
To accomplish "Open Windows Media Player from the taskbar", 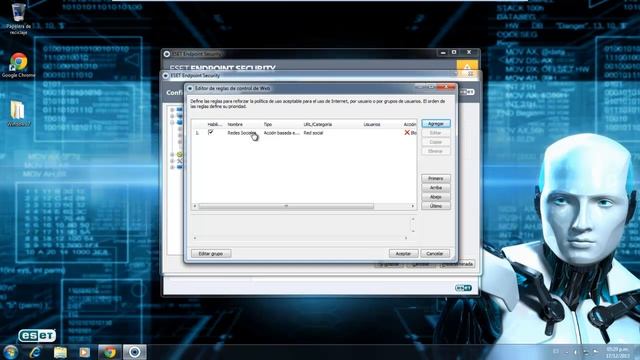I will point(84,352).
